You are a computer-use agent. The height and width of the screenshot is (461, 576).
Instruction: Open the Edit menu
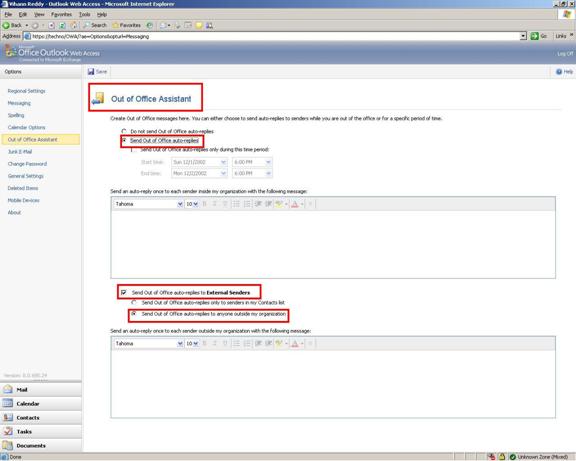tap(23, 14)
